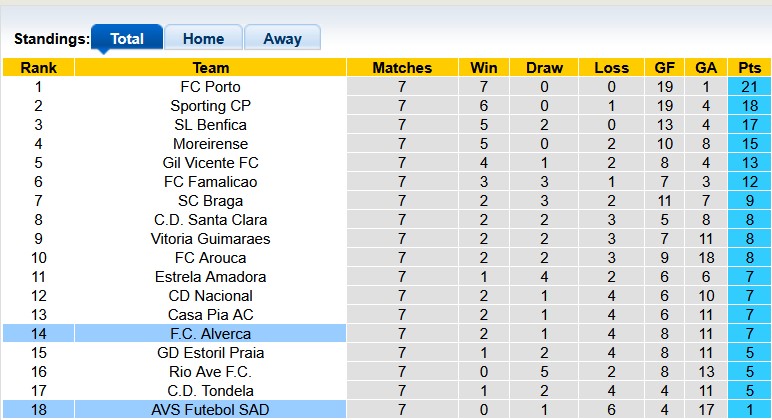Open Gil Vicente FC team entry
The height and width of the screenshot is (420, 772).
tap(210, 163)
